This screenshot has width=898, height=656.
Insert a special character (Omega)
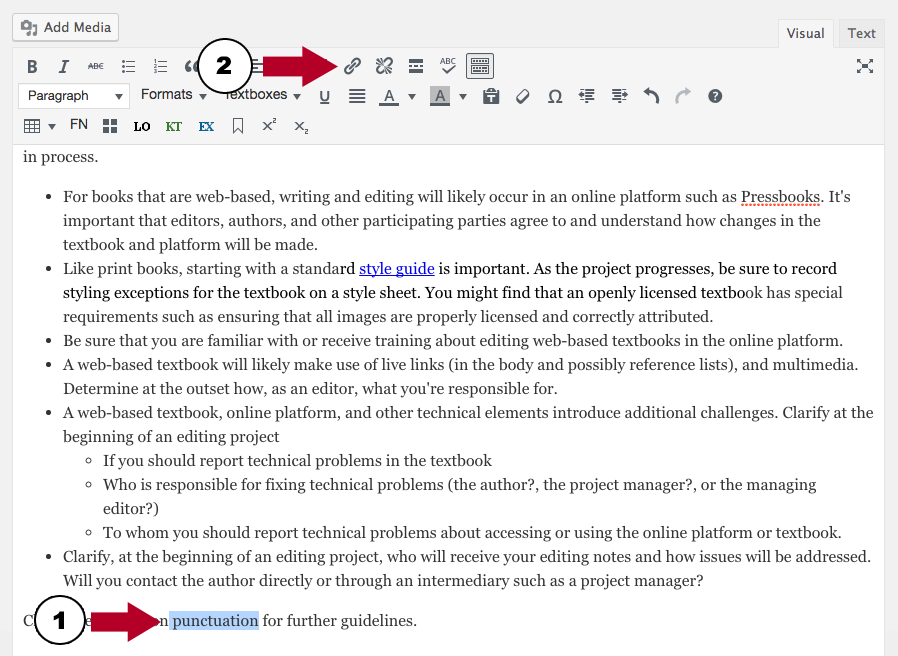[x=554, y=97]
